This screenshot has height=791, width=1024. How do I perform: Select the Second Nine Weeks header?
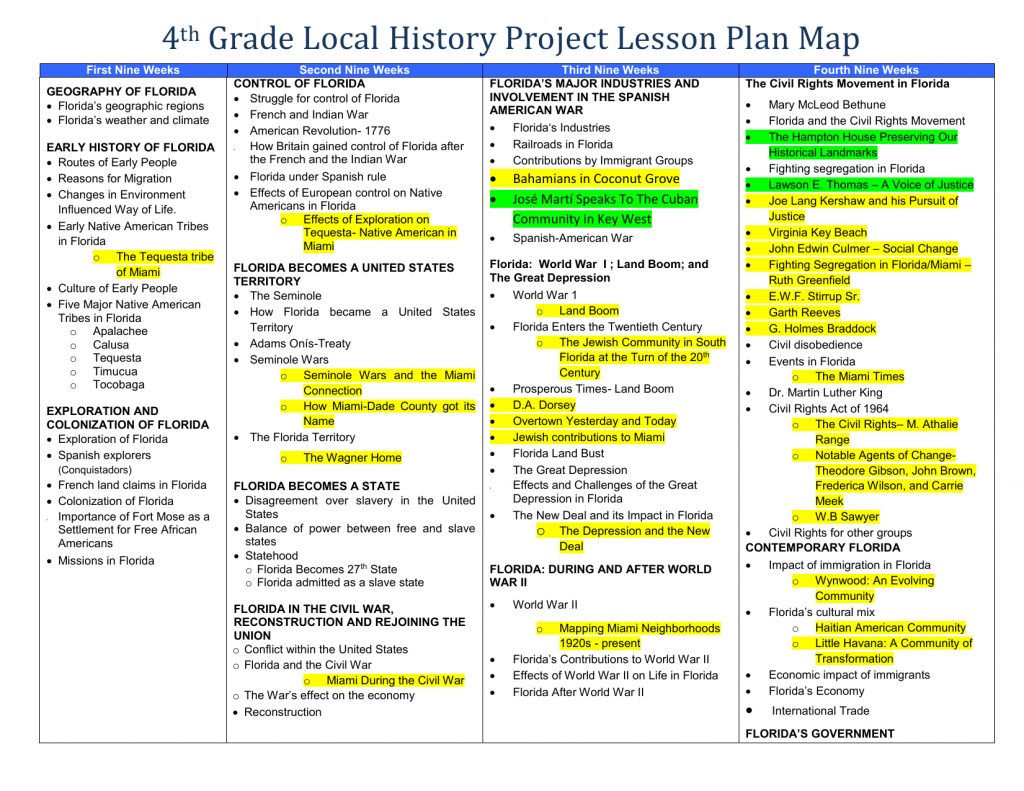click(355, 70)
